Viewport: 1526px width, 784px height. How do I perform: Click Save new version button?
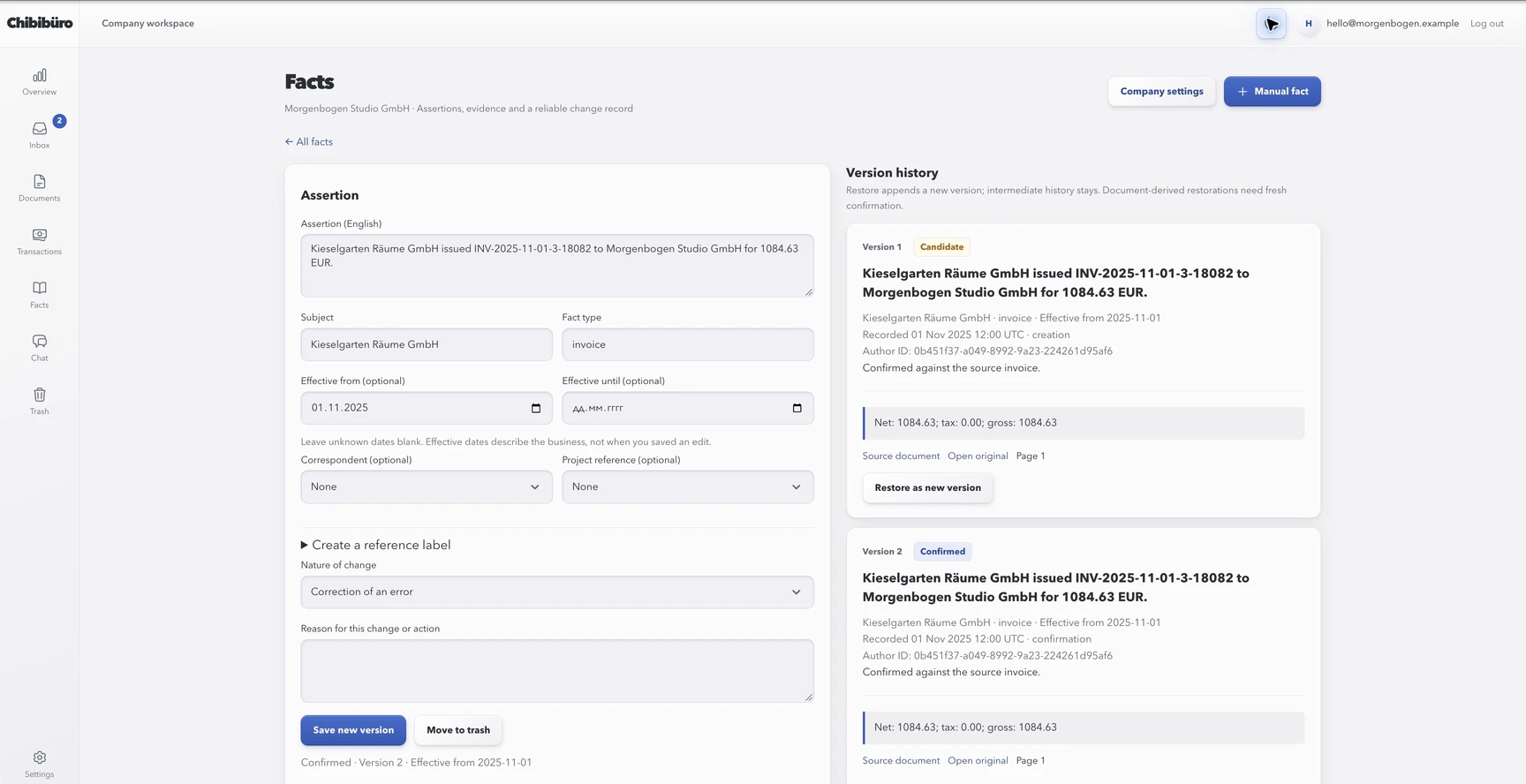[x=353, y=731]
